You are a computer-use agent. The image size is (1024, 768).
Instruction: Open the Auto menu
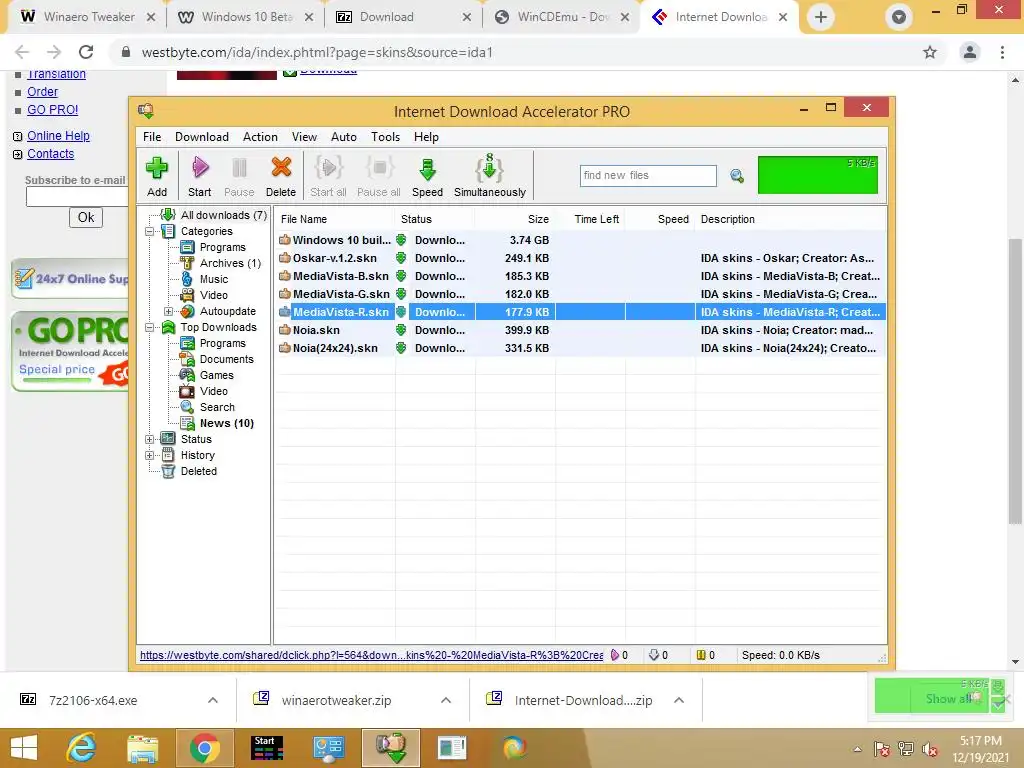coord(344,137)
